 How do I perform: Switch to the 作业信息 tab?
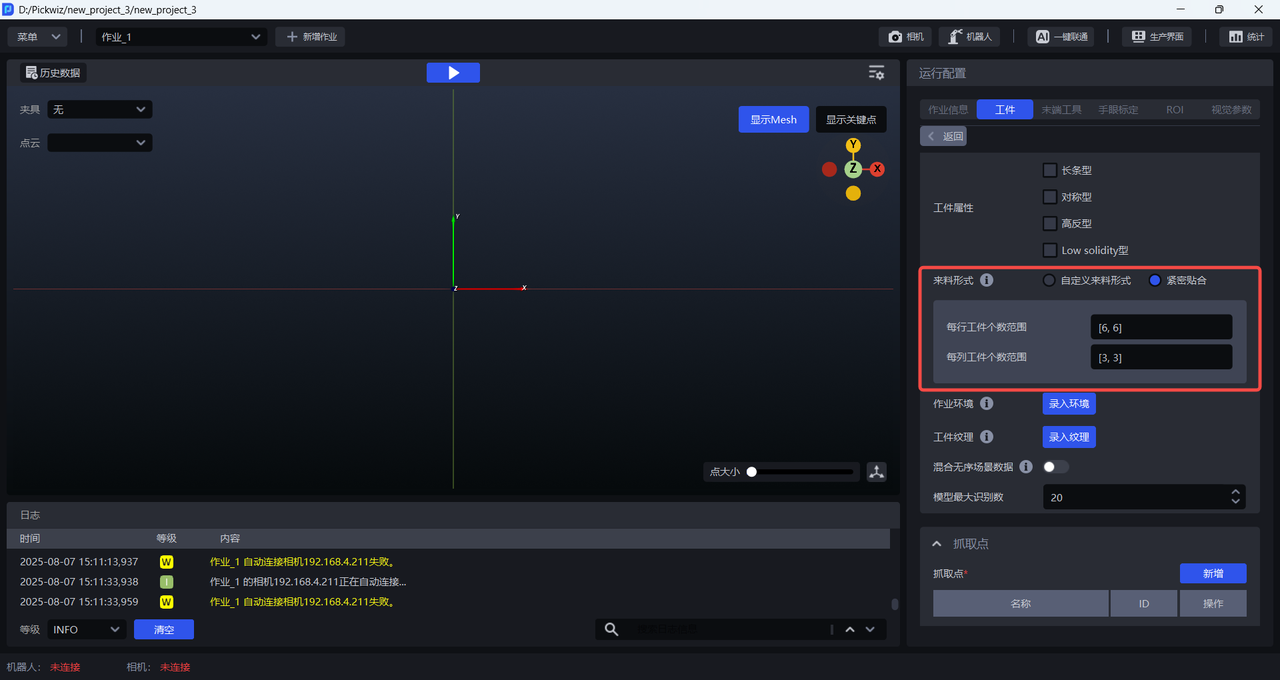click(948, 110)
